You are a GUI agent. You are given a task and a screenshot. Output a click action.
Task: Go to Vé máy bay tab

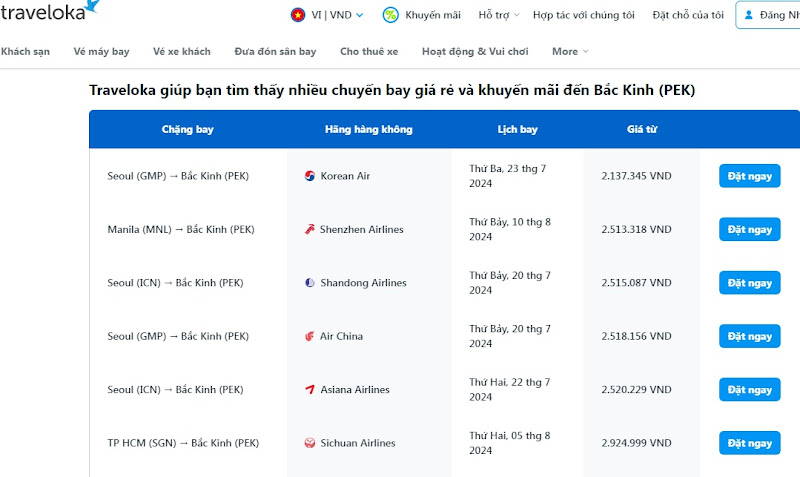click(102, 52)
